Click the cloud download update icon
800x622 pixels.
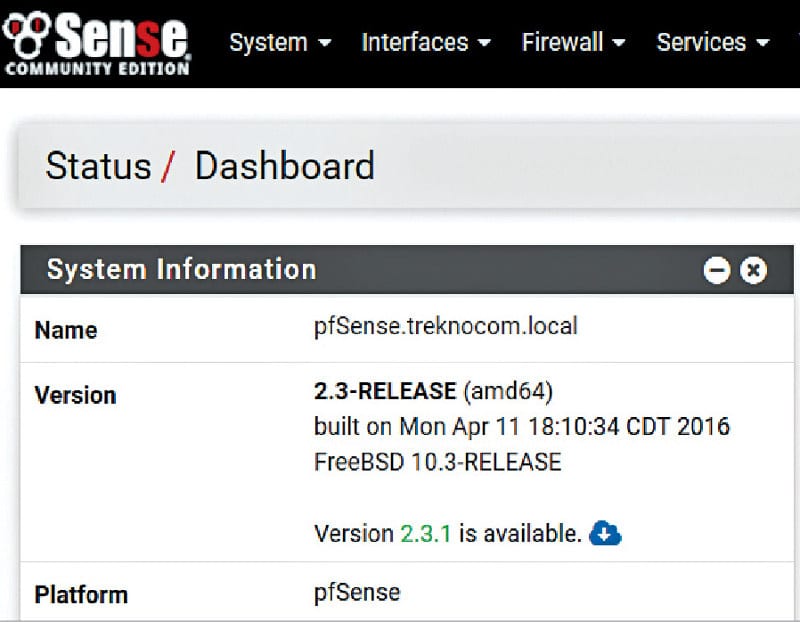tap(605, 533)
